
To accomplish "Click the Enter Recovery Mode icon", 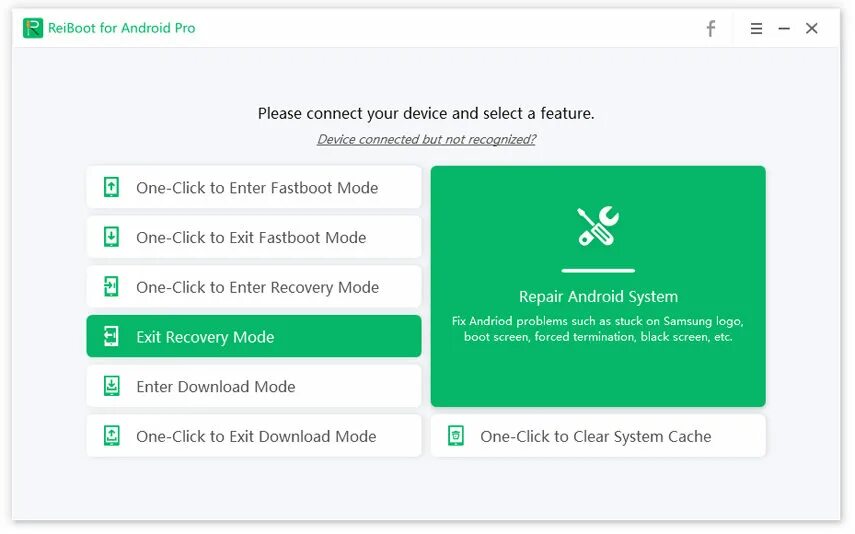I will point(112,287).
